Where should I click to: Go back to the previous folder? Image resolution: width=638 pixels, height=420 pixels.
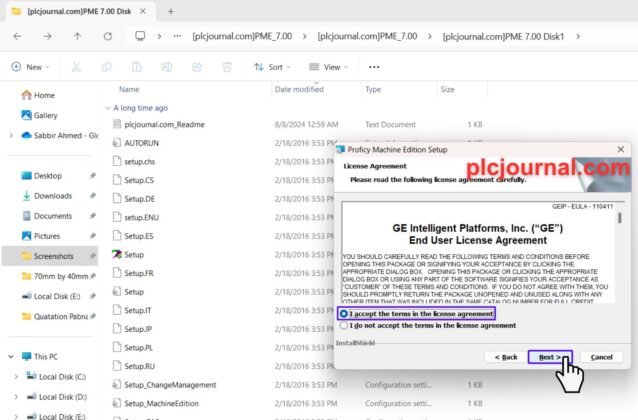point(17,36)
